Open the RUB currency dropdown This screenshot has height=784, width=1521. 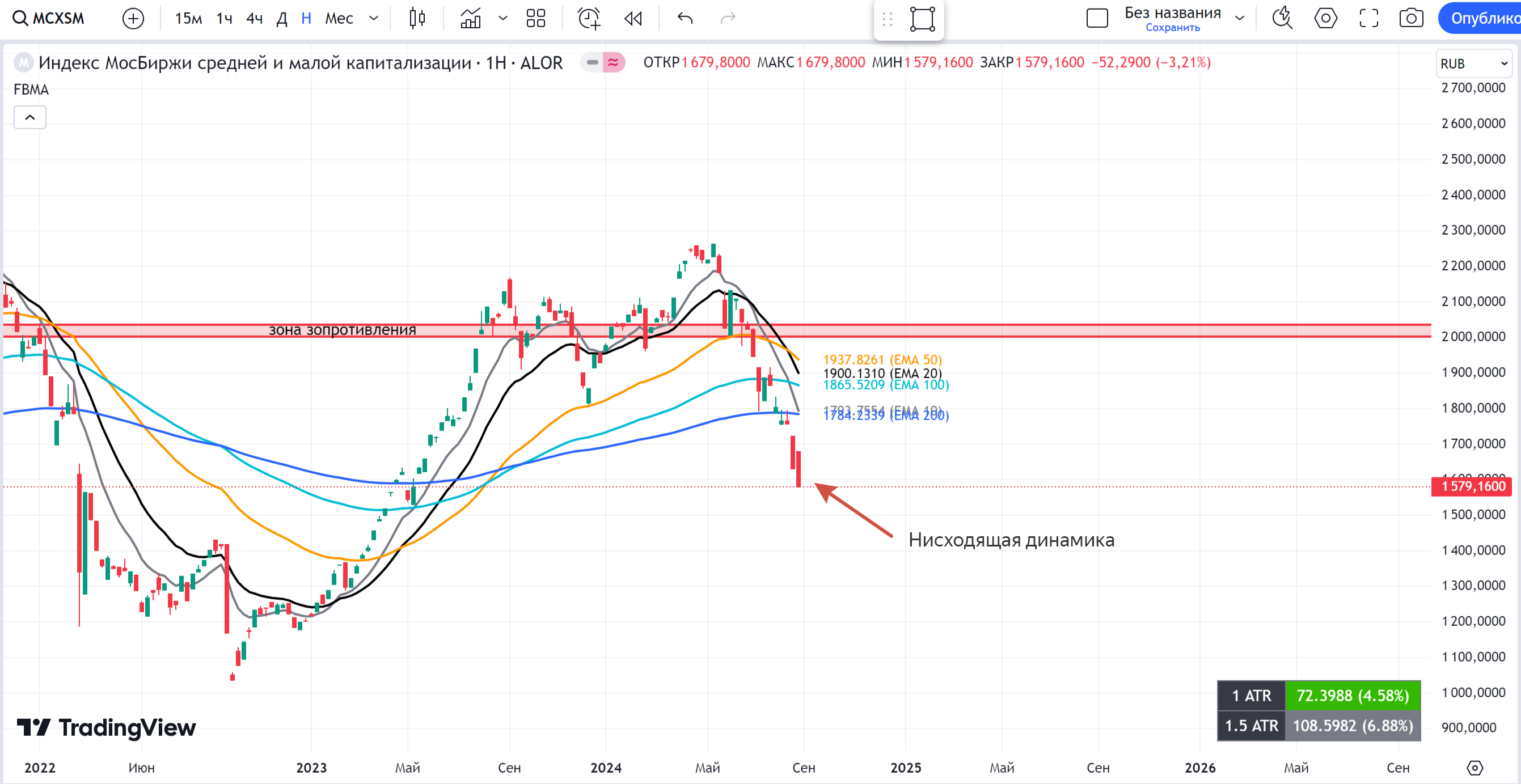coord(1473,63)
